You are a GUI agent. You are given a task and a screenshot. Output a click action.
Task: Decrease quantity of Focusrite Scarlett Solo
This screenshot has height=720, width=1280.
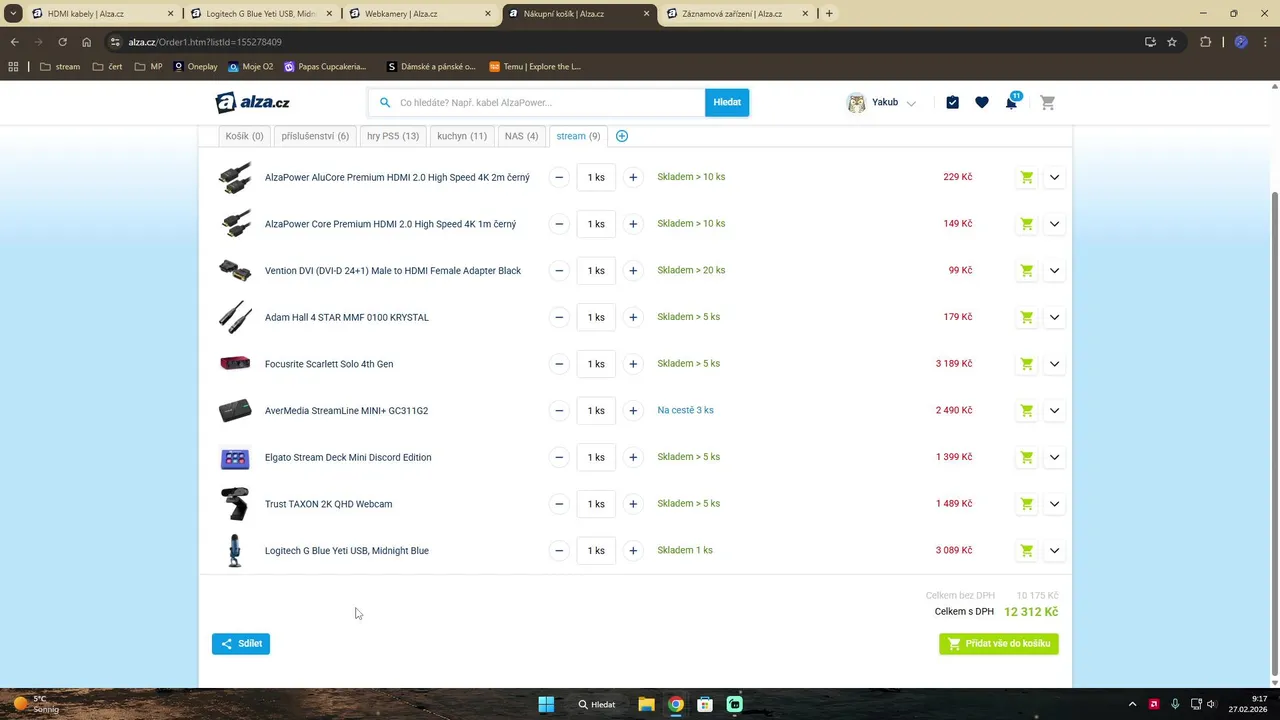coord(559,364)
